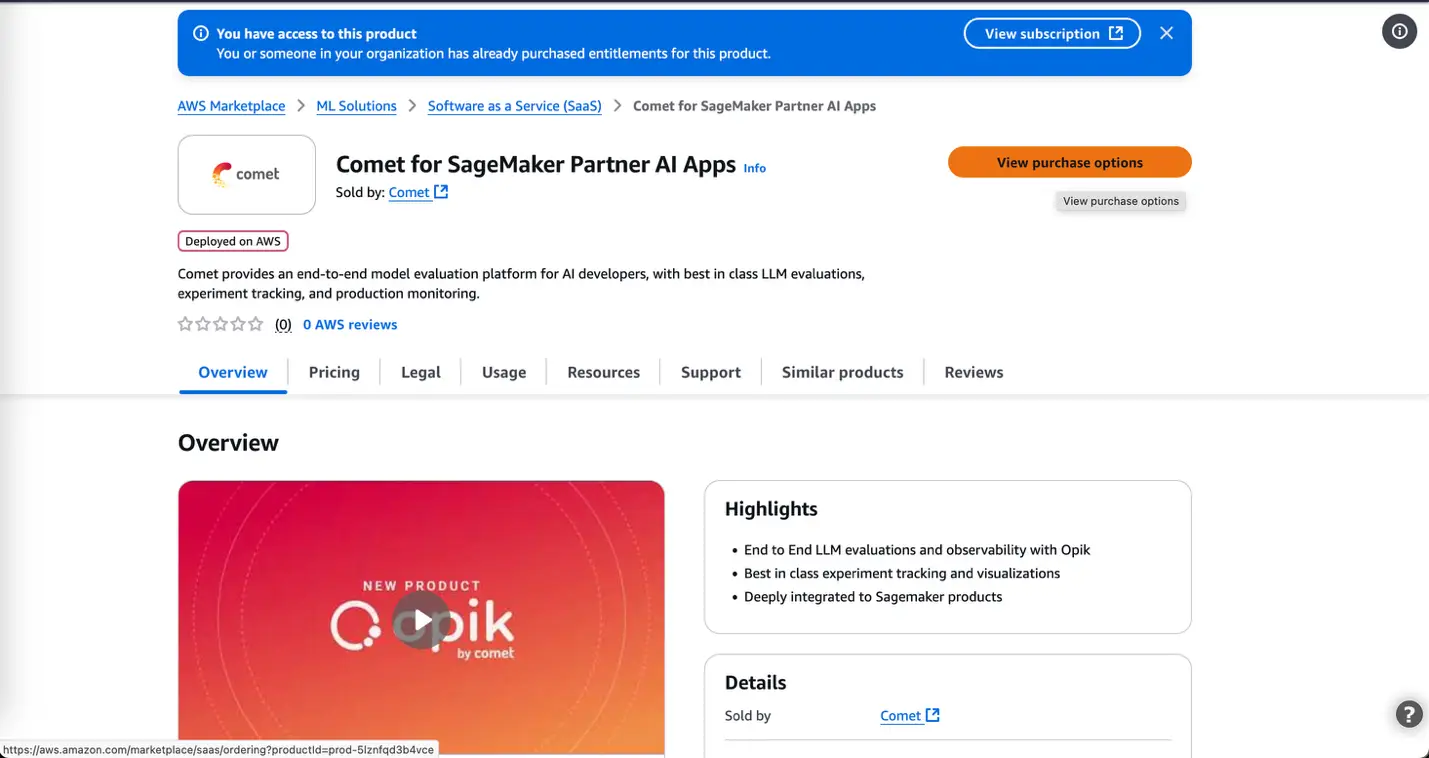Click the View purchase options button
1429x758 pixels.
pyautogui.click(x=1069, y=162)
